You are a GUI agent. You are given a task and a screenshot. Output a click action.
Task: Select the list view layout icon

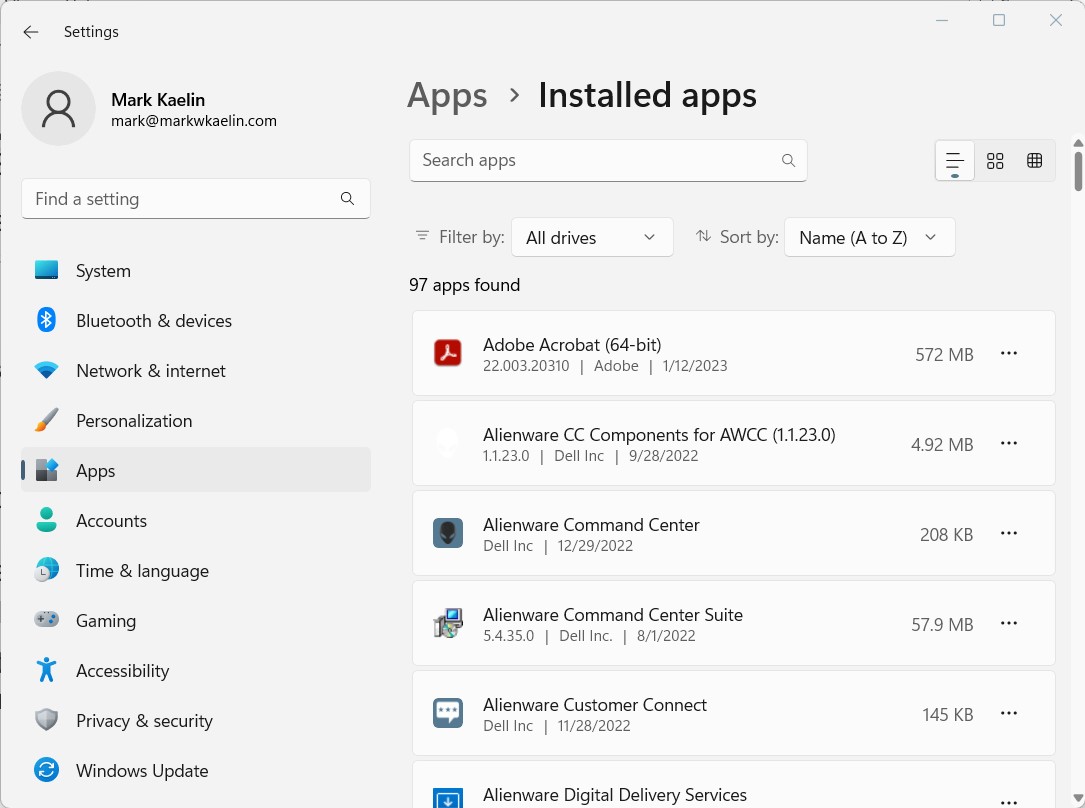tap(954, 160)
